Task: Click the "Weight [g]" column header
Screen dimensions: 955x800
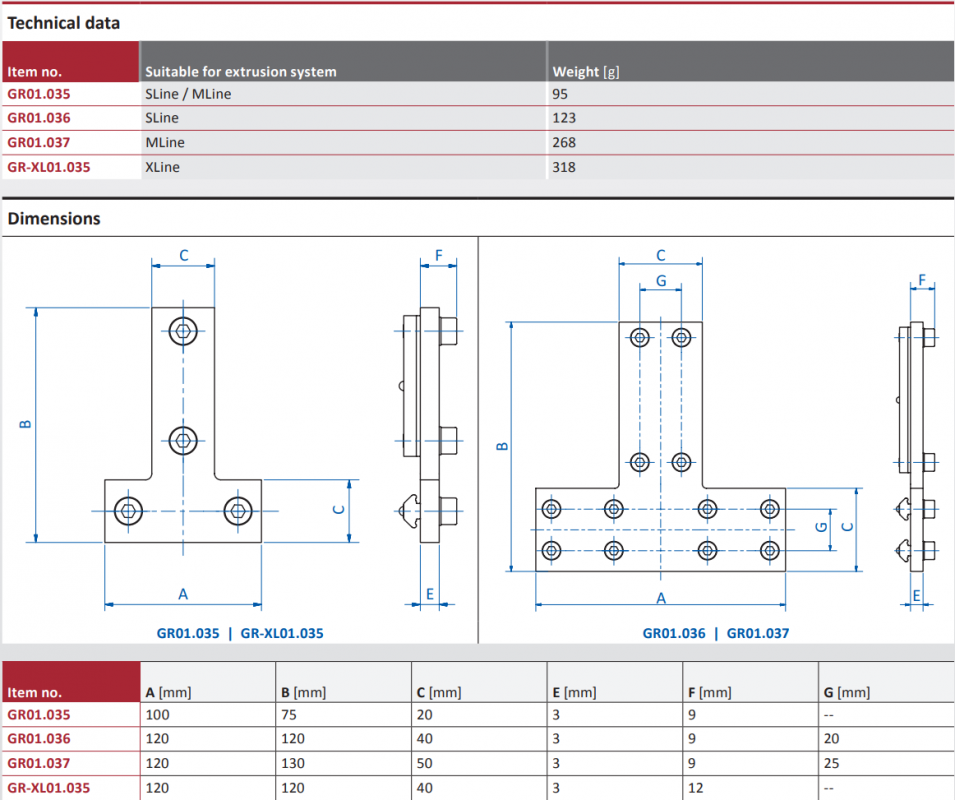Action: pos(586,72)
